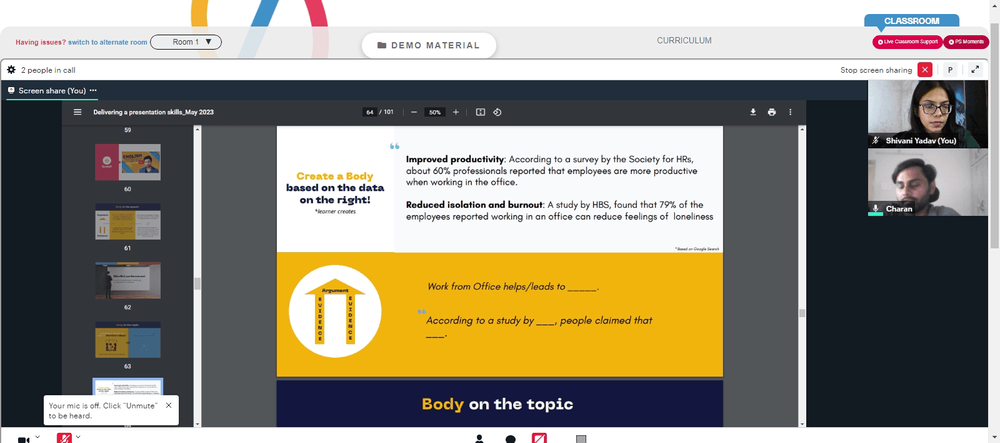
Task: Click PS Moments button
Action: tap(966, 42)
